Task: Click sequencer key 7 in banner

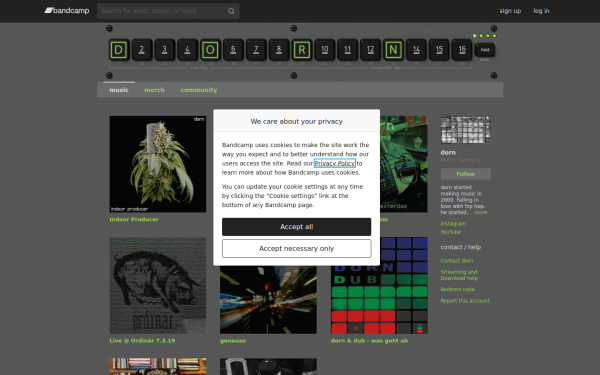Action: [256, 50]
